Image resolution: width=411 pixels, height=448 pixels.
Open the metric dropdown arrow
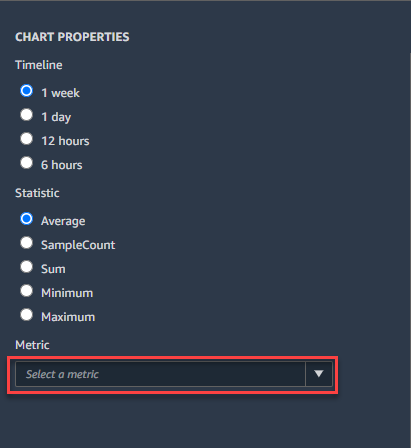[x=319, y=374]
